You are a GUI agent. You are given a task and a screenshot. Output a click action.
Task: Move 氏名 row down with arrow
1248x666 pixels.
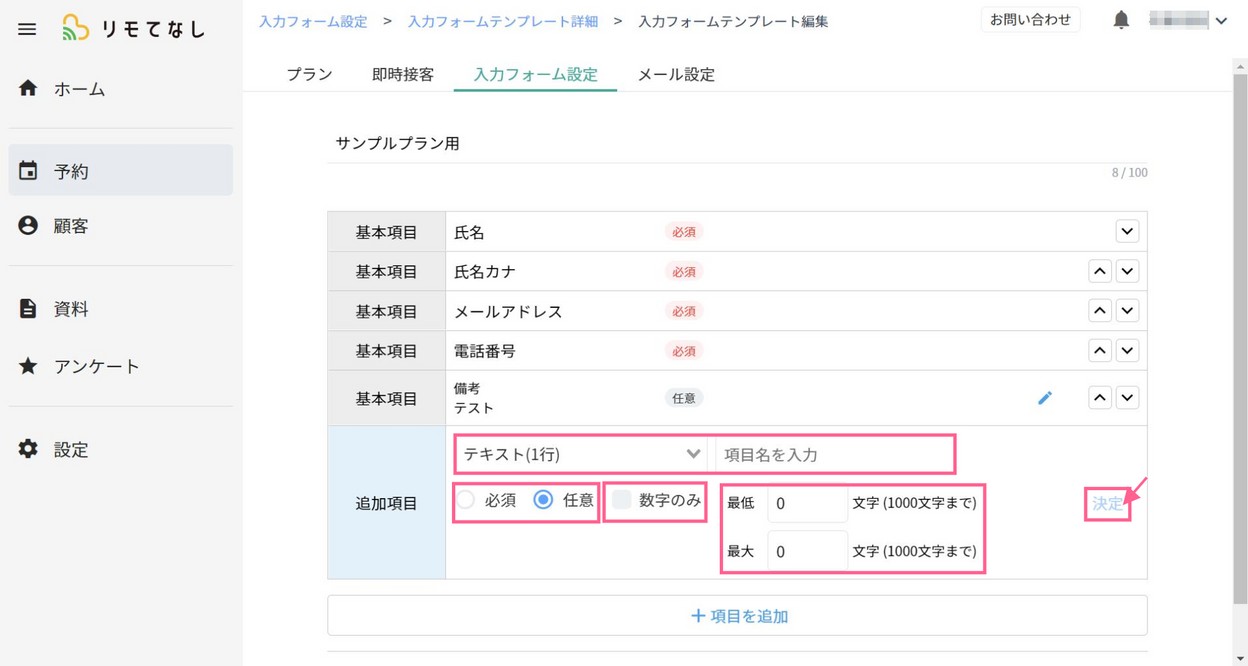click(x=1127, y=231)
